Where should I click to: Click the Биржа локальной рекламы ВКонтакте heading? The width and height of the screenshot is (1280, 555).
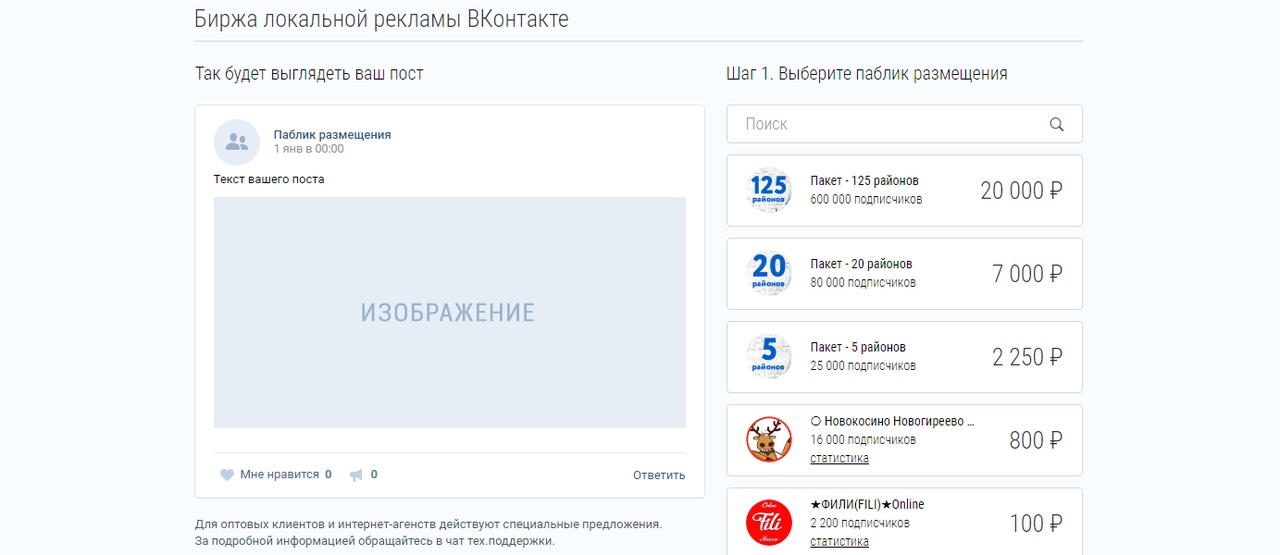click(x=381, y=19)
